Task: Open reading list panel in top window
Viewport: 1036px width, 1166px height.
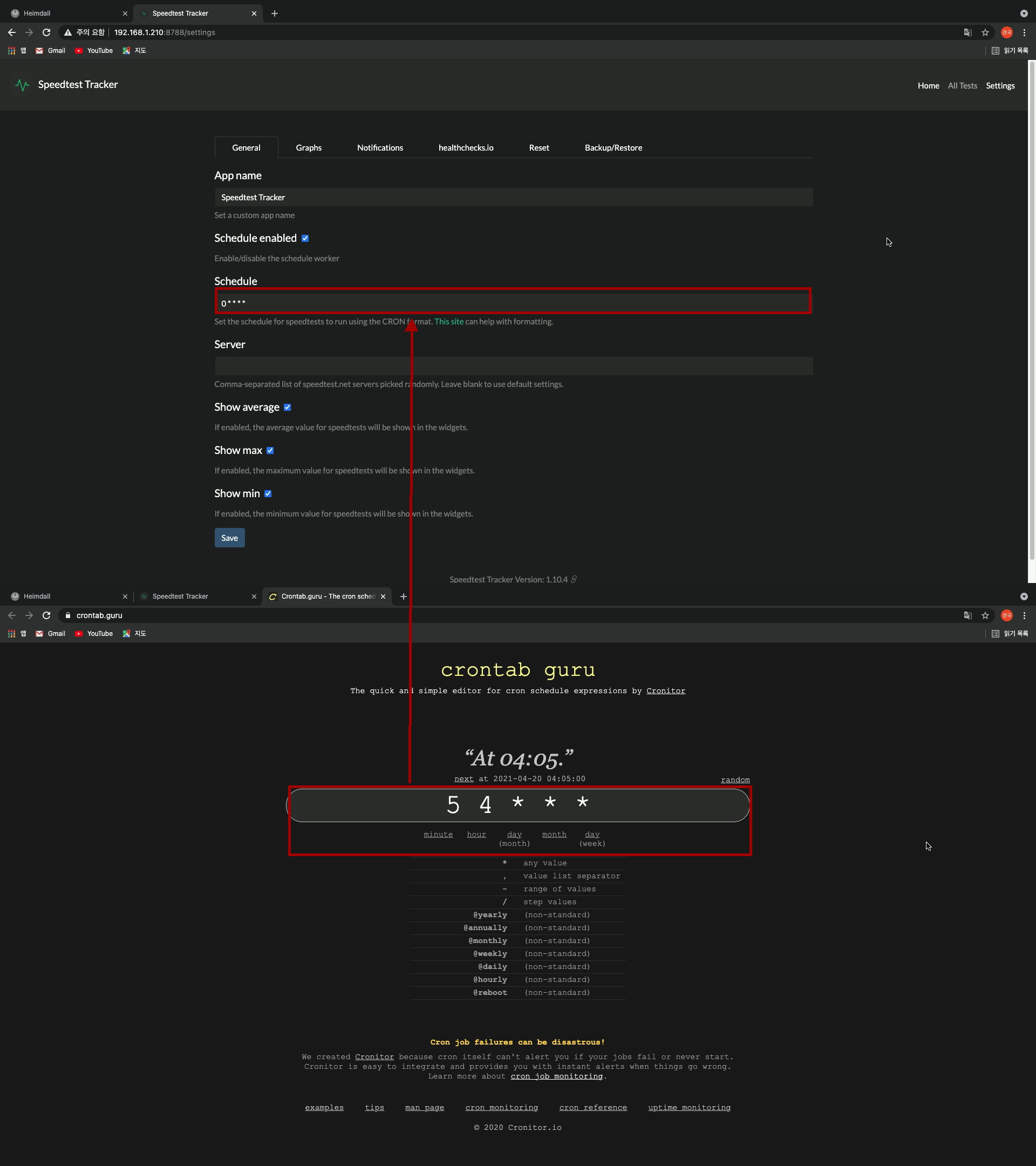Action: 1010,51
